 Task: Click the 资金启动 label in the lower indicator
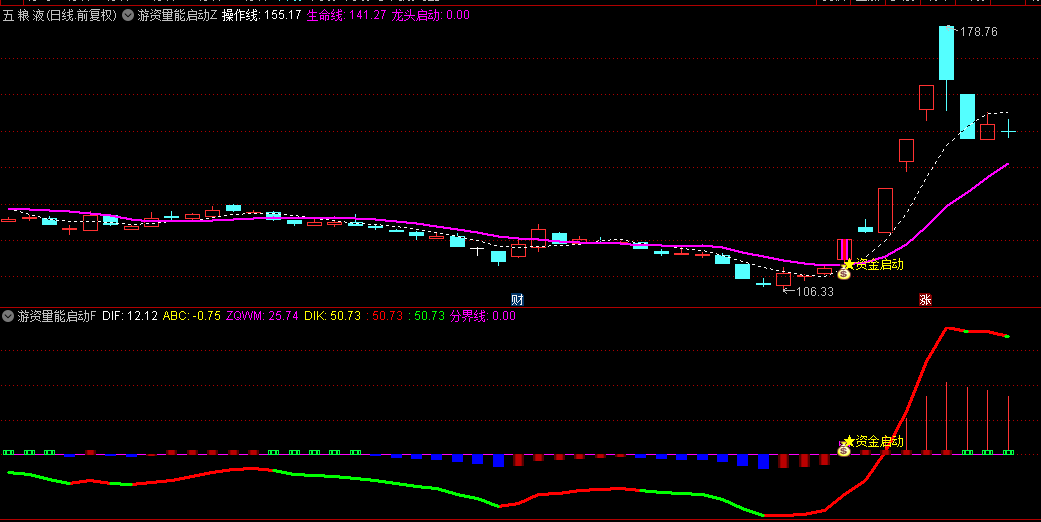[x=880, y=441]
